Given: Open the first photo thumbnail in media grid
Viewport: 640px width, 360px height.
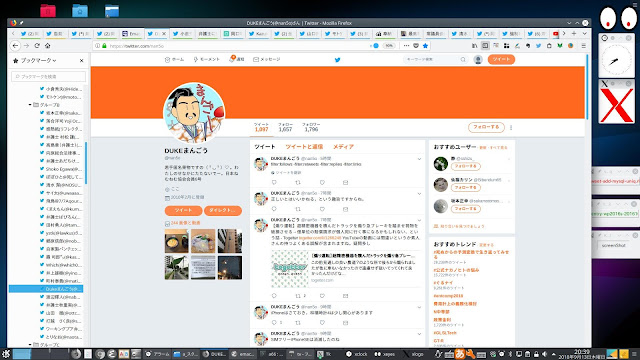Looking at the screenshot, I should [176, 241].
